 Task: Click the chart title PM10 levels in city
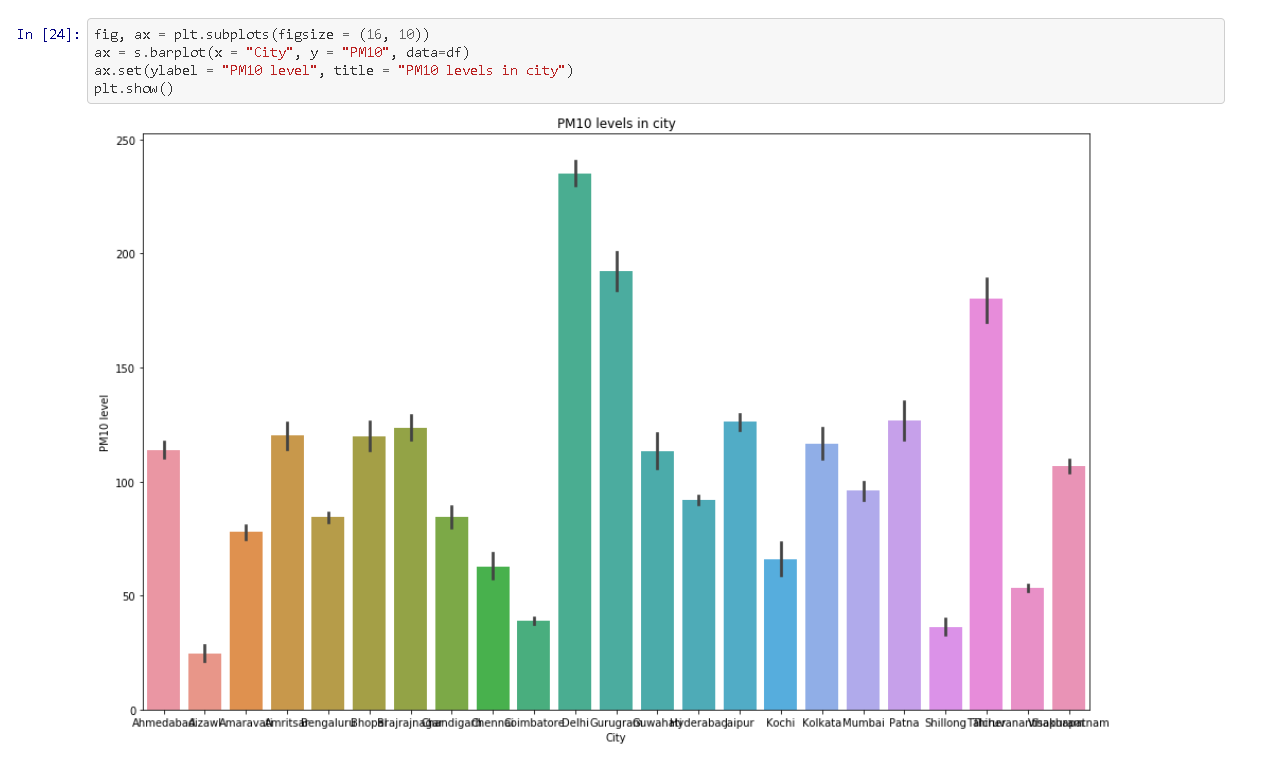(618, 123)
